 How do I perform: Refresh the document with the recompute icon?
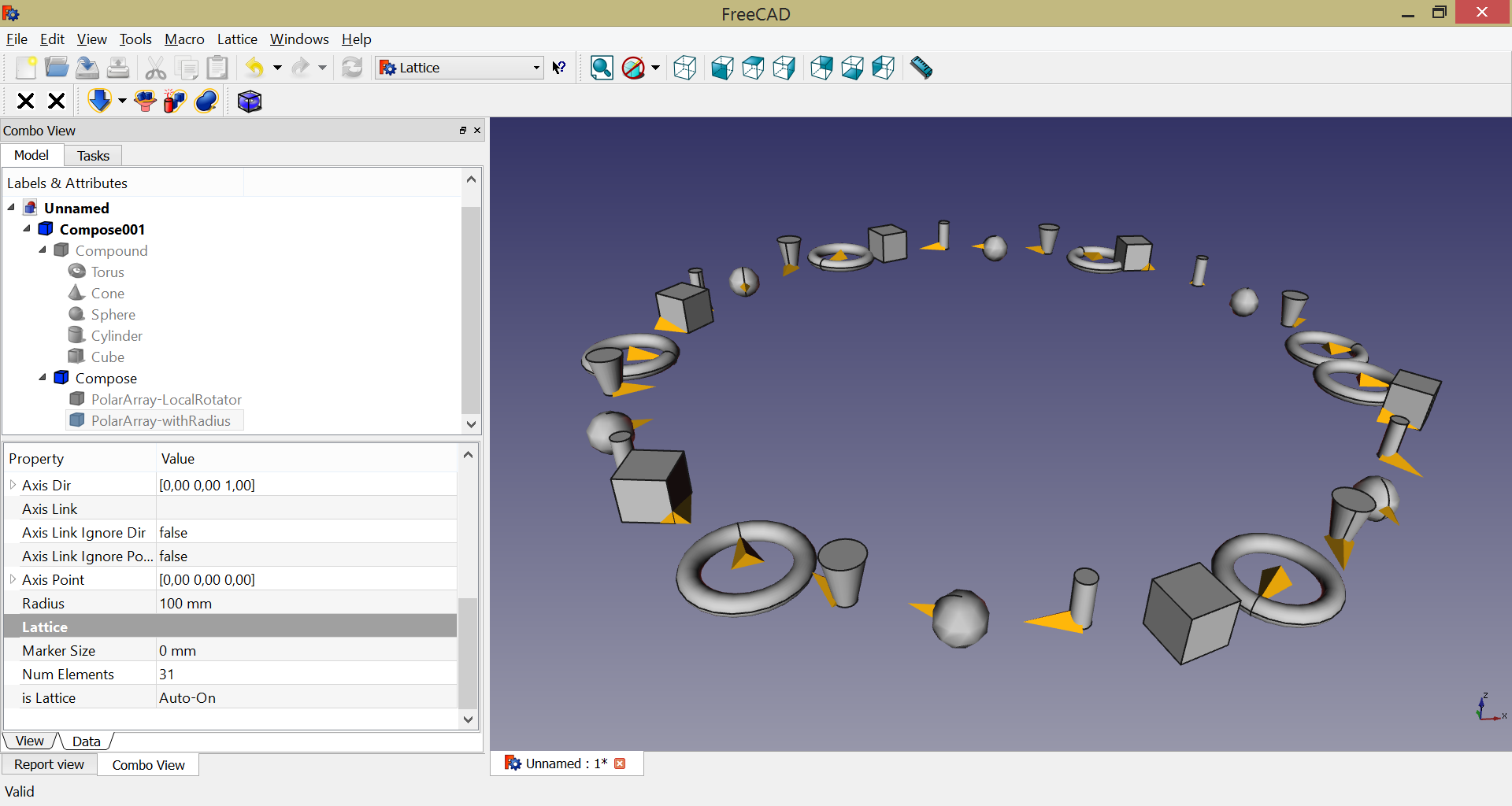tap(352, 68)
